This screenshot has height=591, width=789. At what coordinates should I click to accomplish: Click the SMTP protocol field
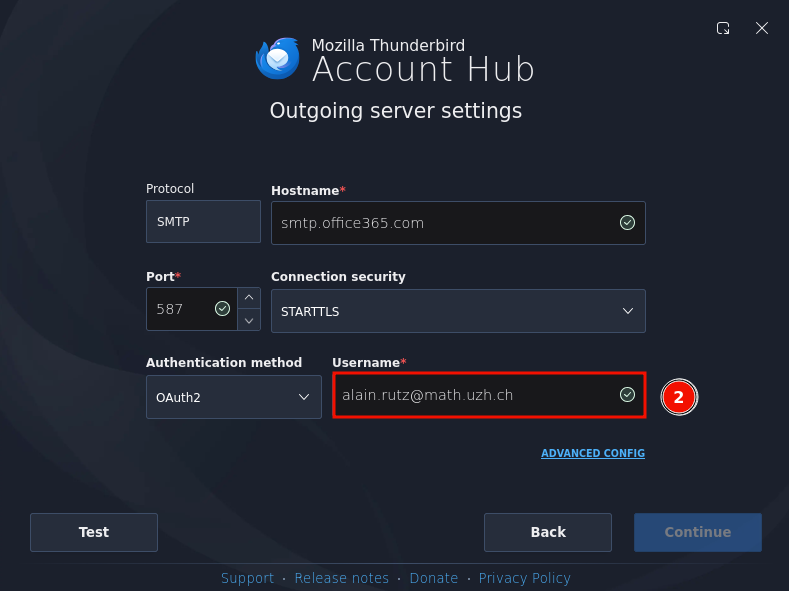[x=203, y=221]
